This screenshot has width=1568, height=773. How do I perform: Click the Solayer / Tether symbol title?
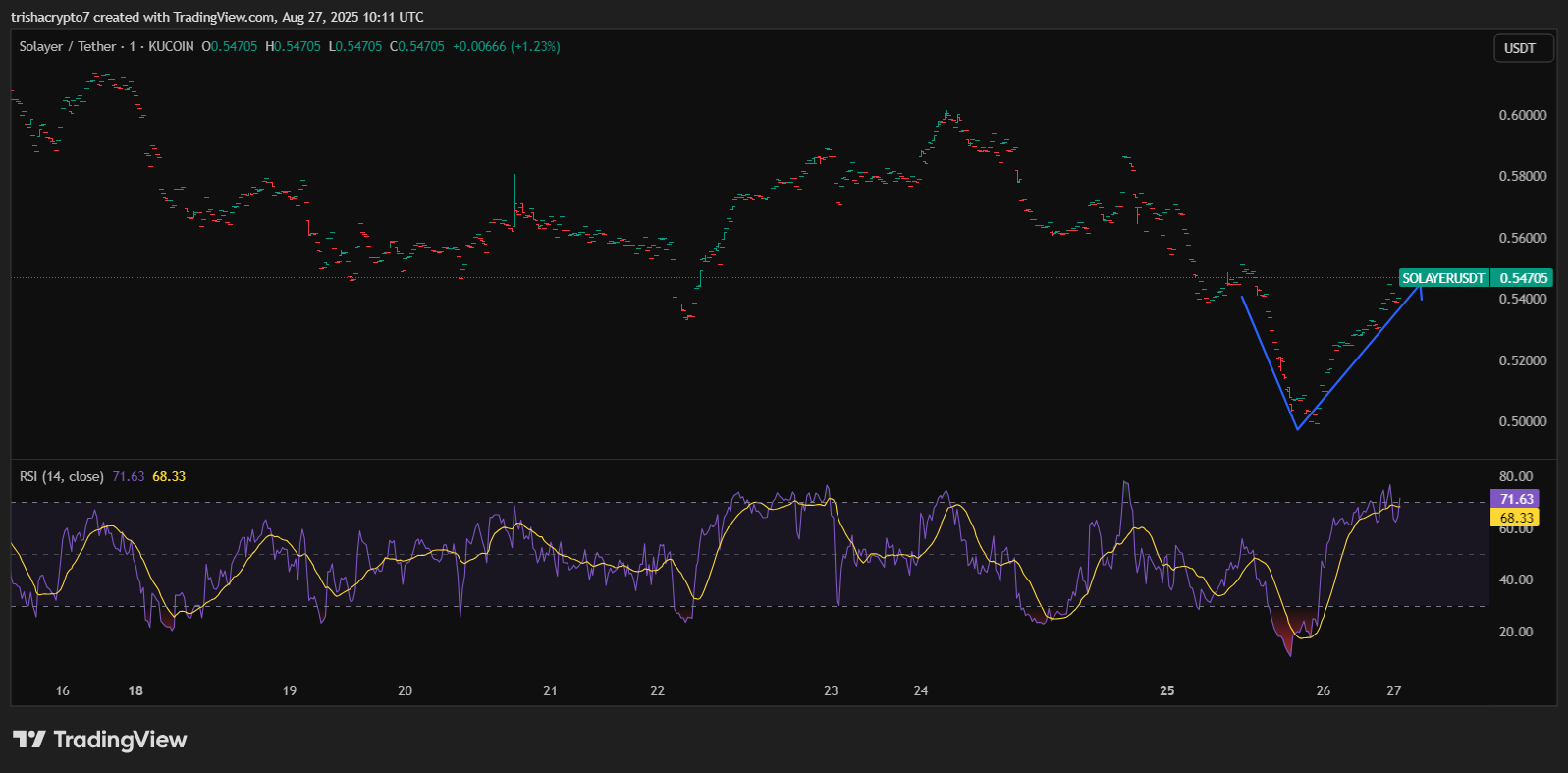coord(69,46)
